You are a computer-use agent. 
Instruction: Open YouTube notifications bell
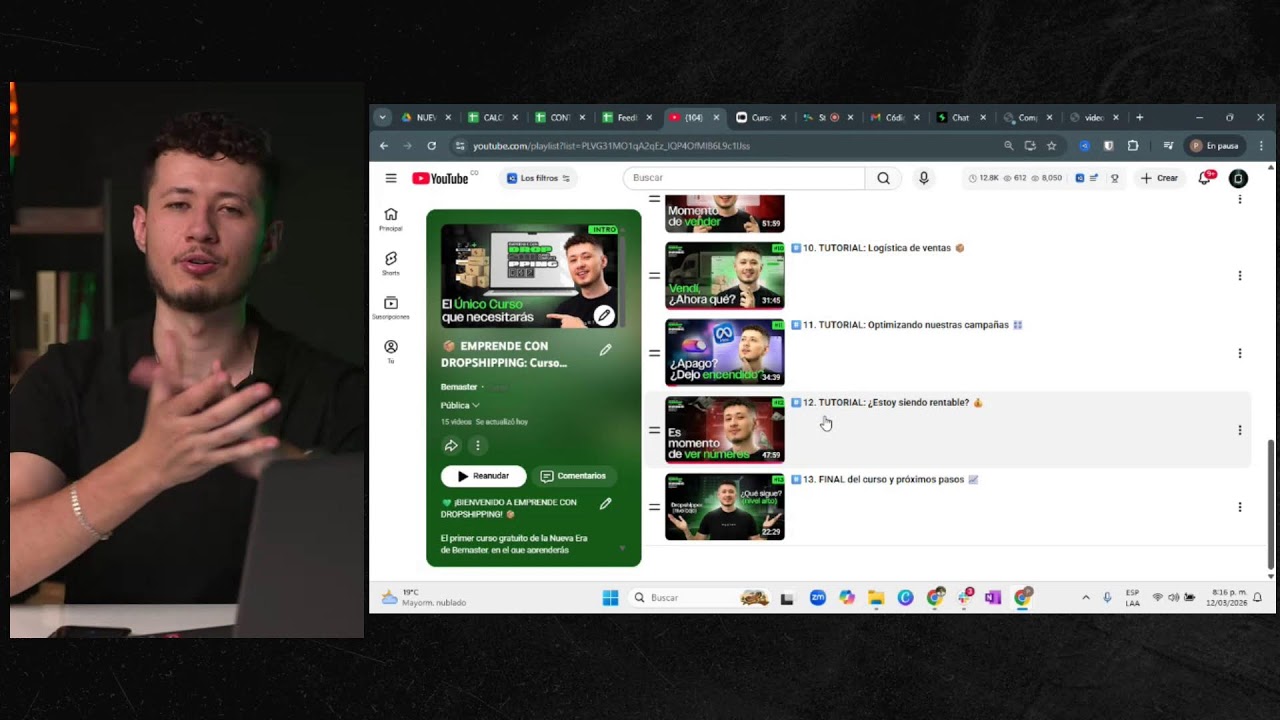pos(1205,178)
